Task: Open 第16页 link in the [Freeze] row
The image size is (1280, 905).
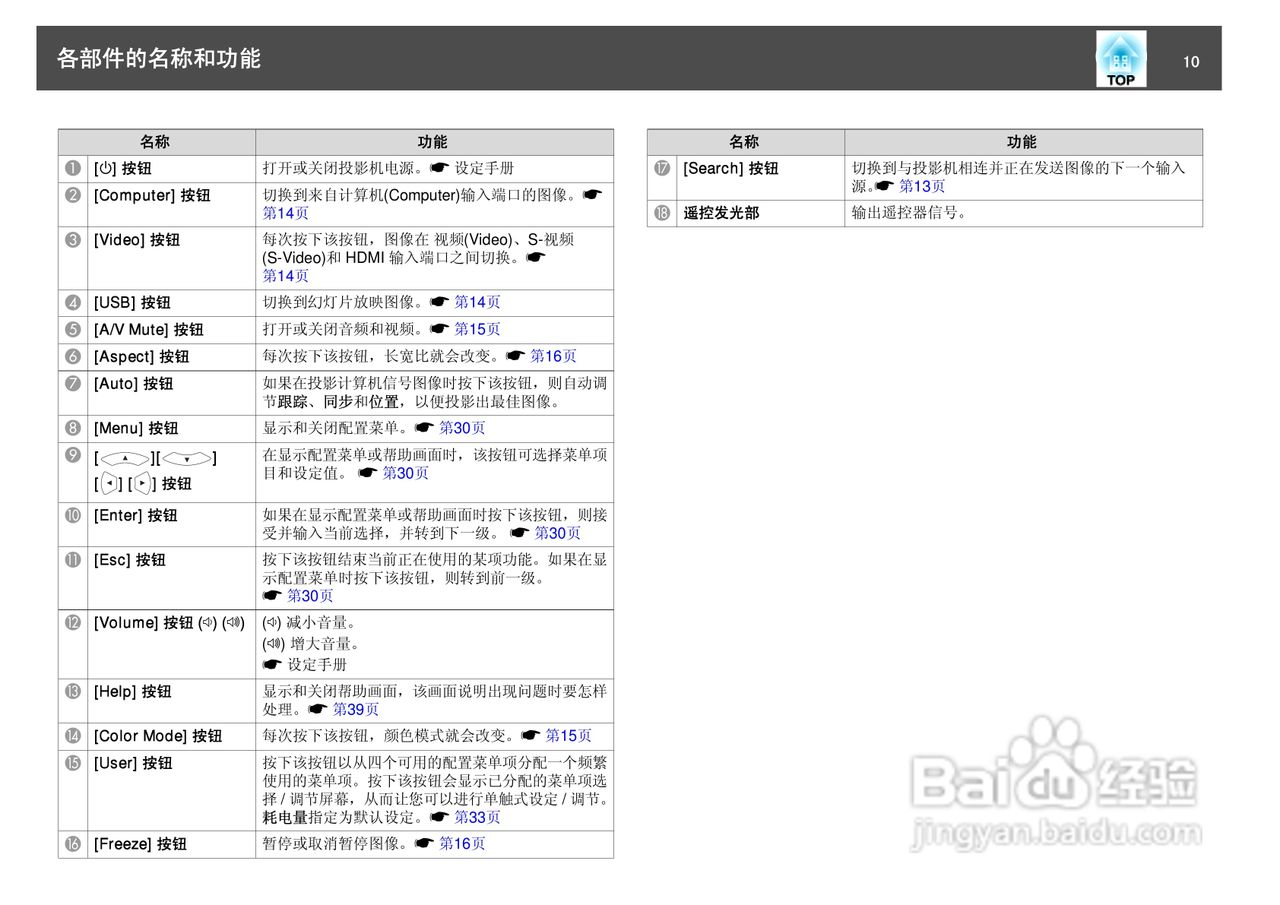Action: click(462, 844)
